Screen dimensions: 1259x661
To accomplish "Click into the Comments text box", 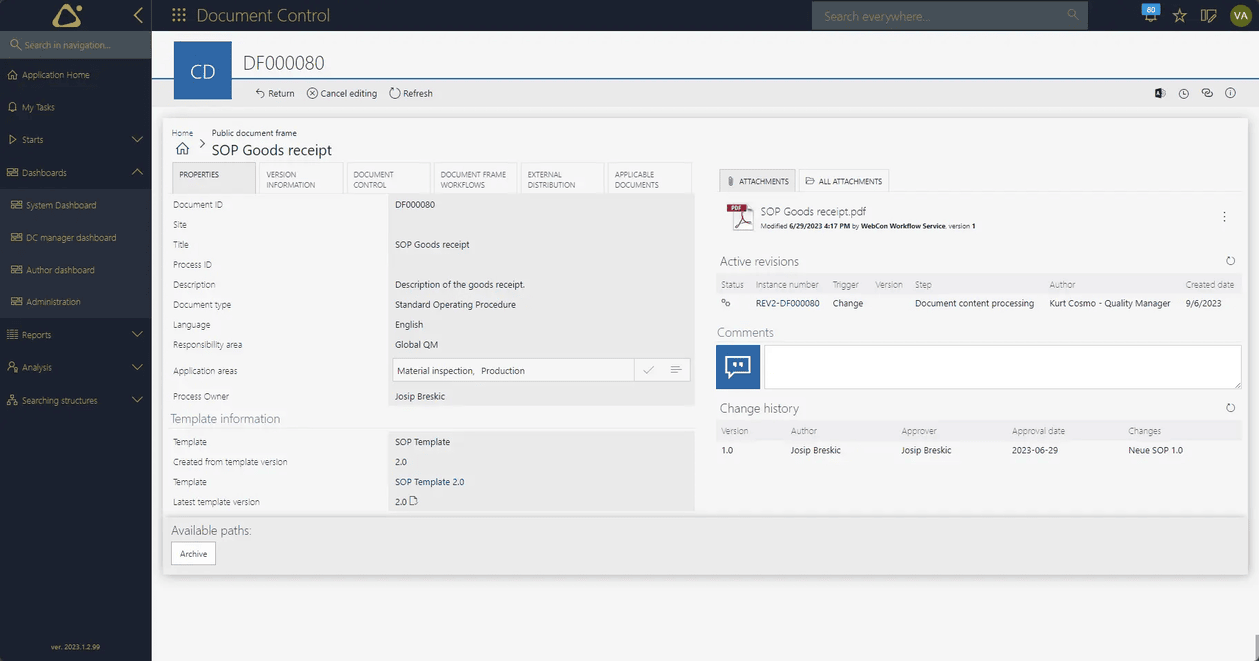I will click(1002, 367).
